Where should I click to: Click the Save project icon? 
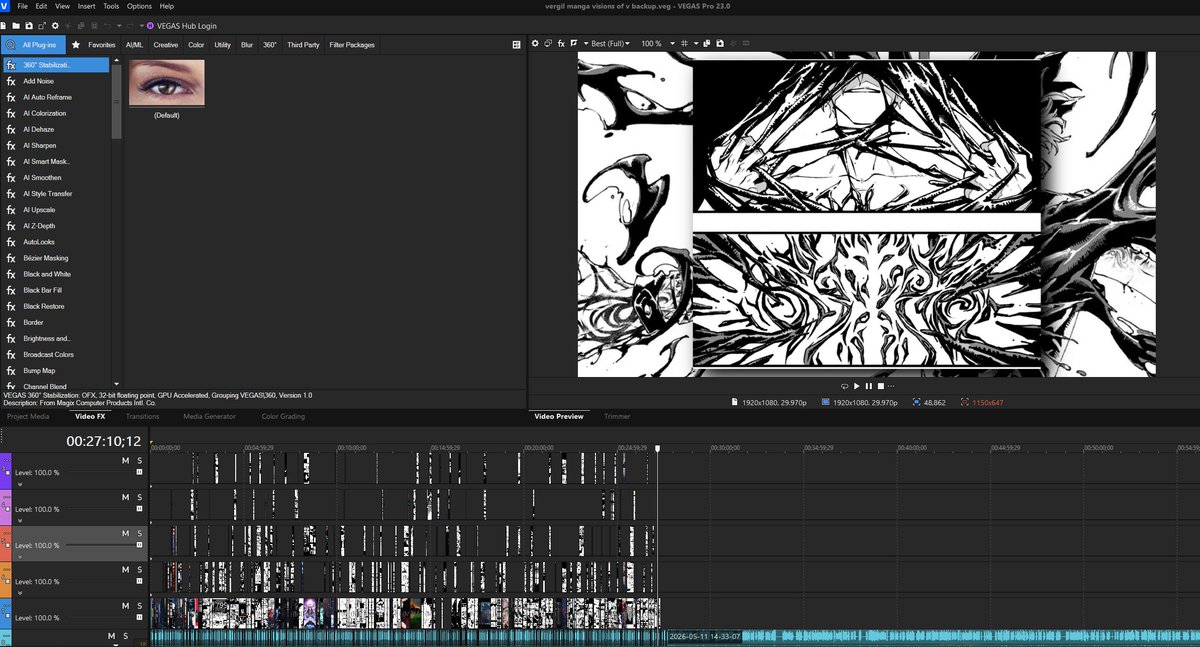click(29, 26)
